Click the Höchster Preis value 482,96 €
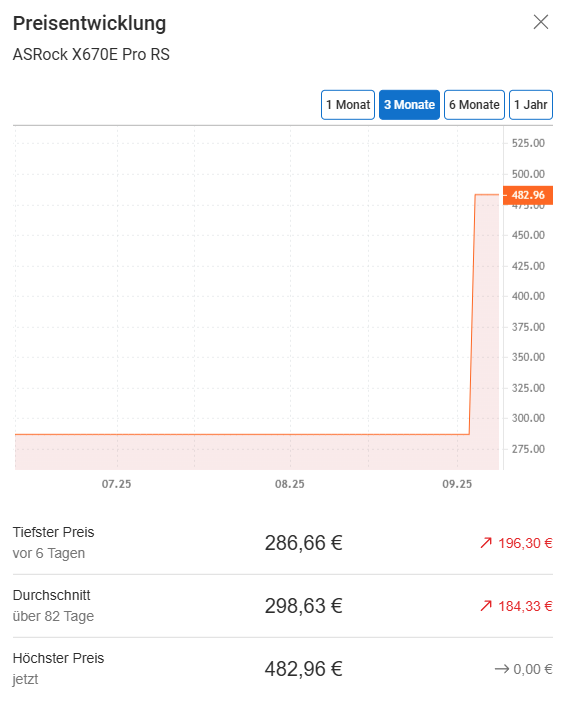 [x=304, y=669]
